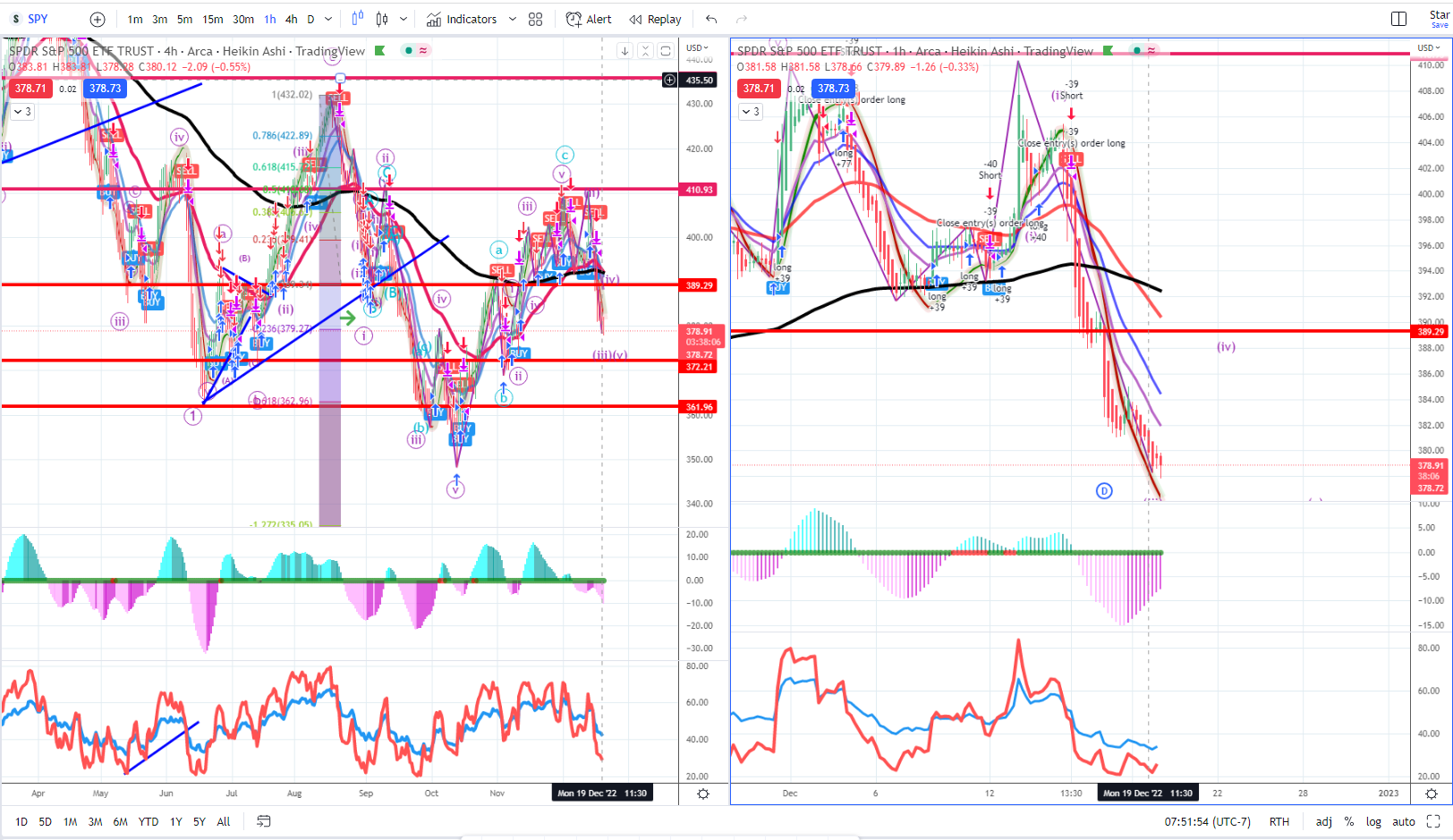Set date range to 1M
Screen dimensions: 1453x840
tap(71, 821)
